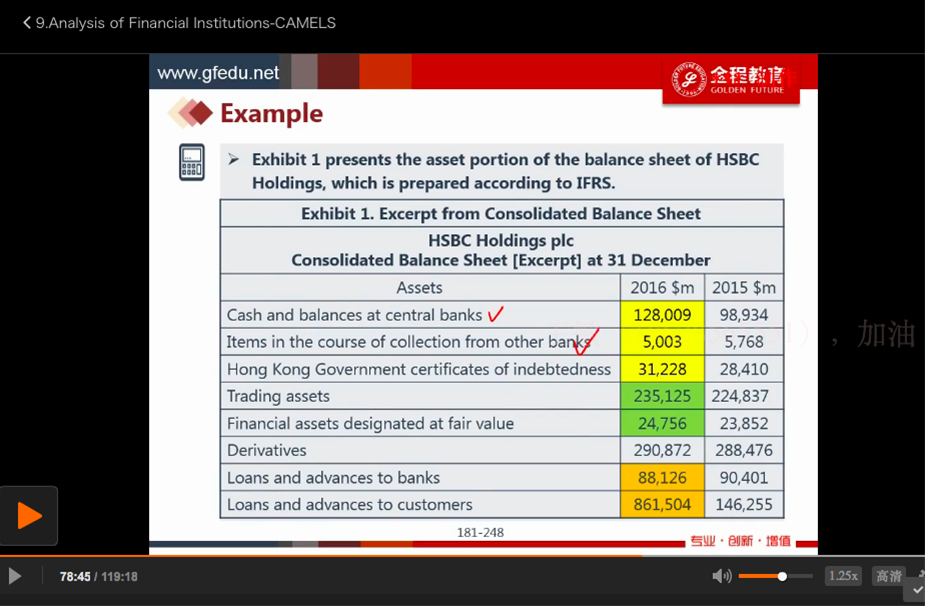925x606 pixels.
Task: Click the slide page number 181-248
Action: pos(480,532)
